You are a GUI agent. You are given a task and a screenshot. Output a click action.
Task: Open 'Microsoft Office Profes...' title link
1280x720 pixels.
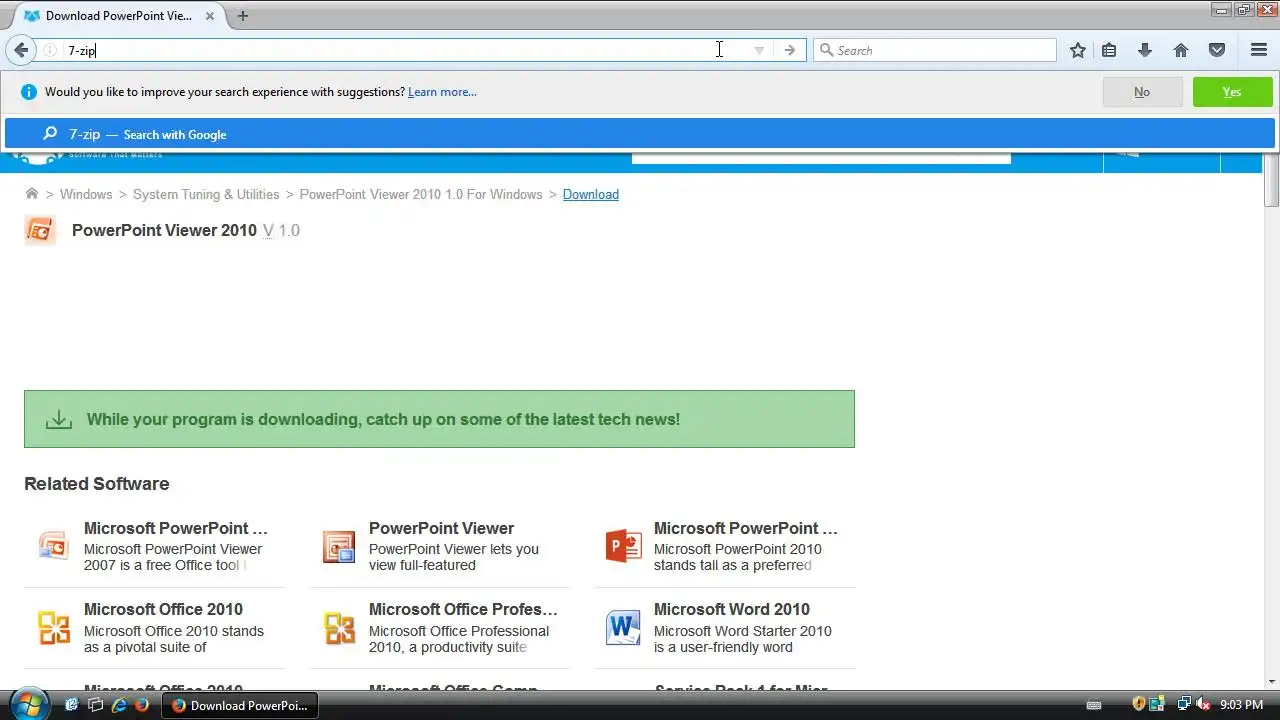point(463,609)
